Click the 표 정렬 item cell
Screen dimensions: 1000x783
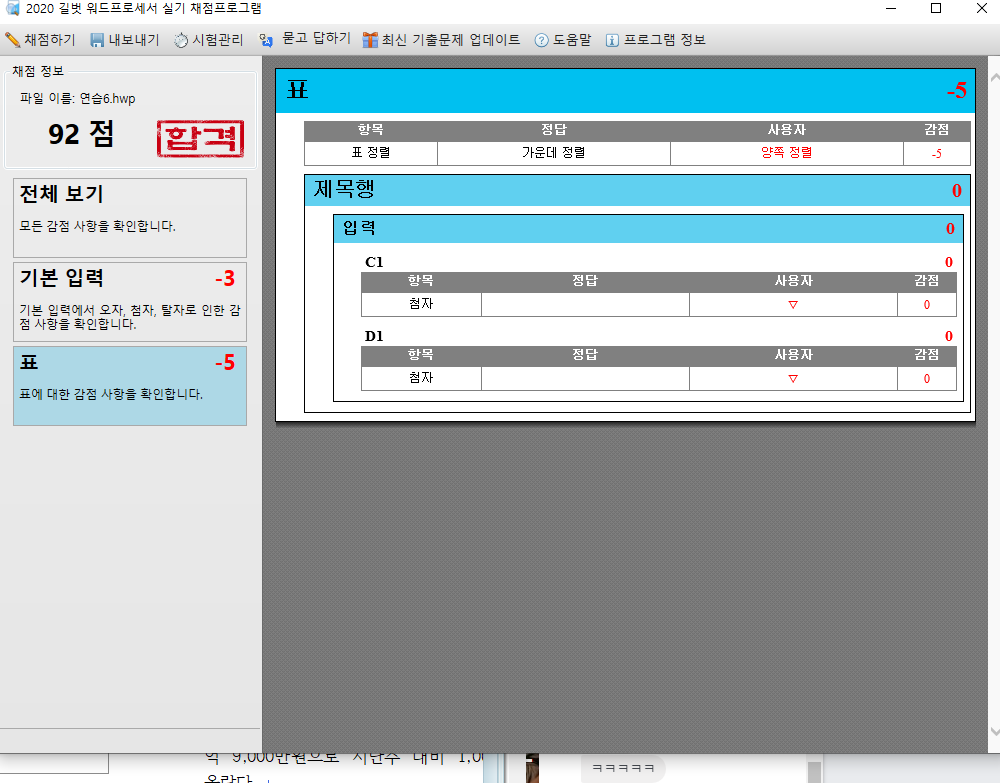[x=371, y=153]
